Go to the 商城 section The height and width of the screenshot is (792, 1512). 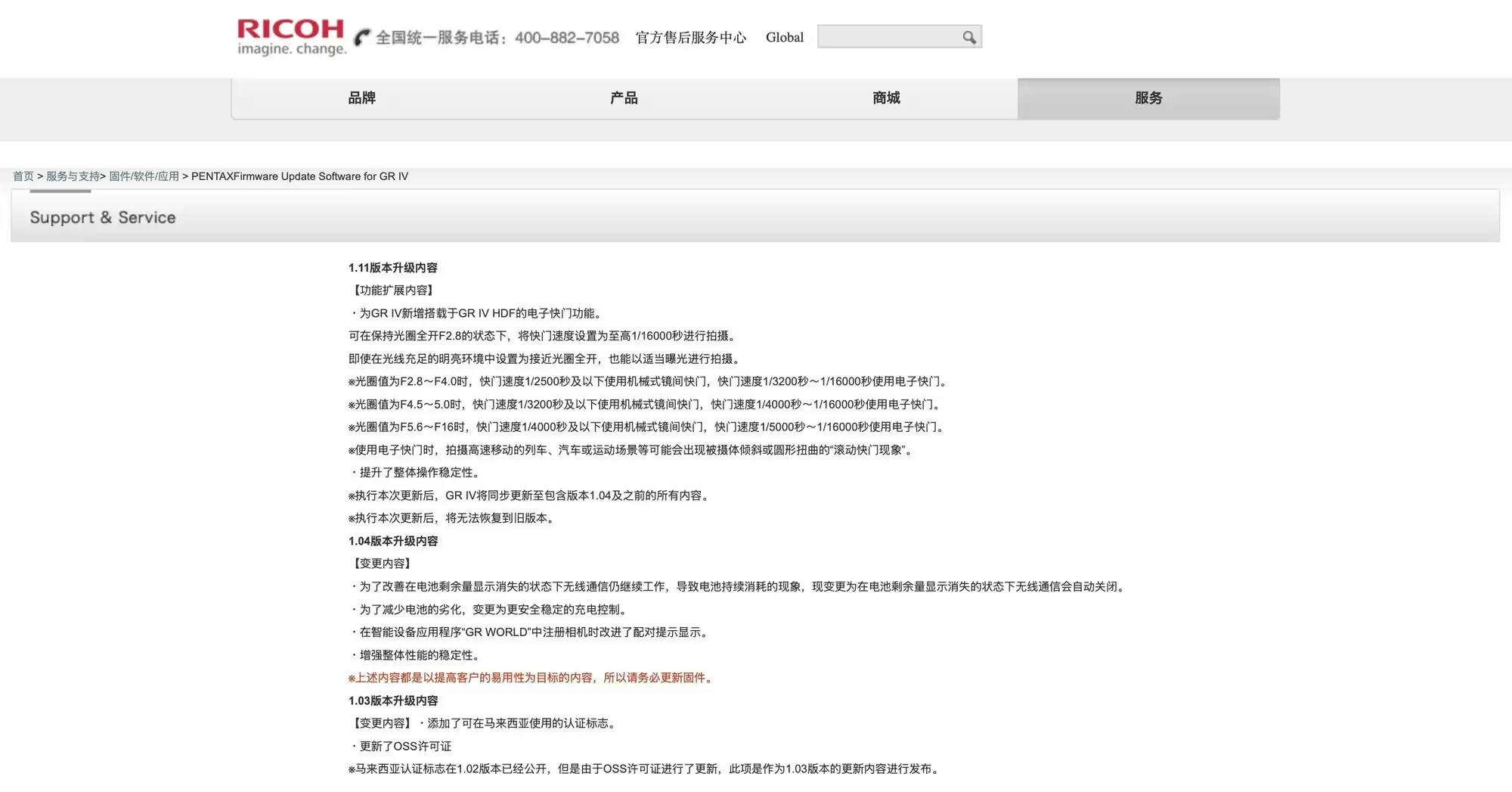[x=885, y=98]
